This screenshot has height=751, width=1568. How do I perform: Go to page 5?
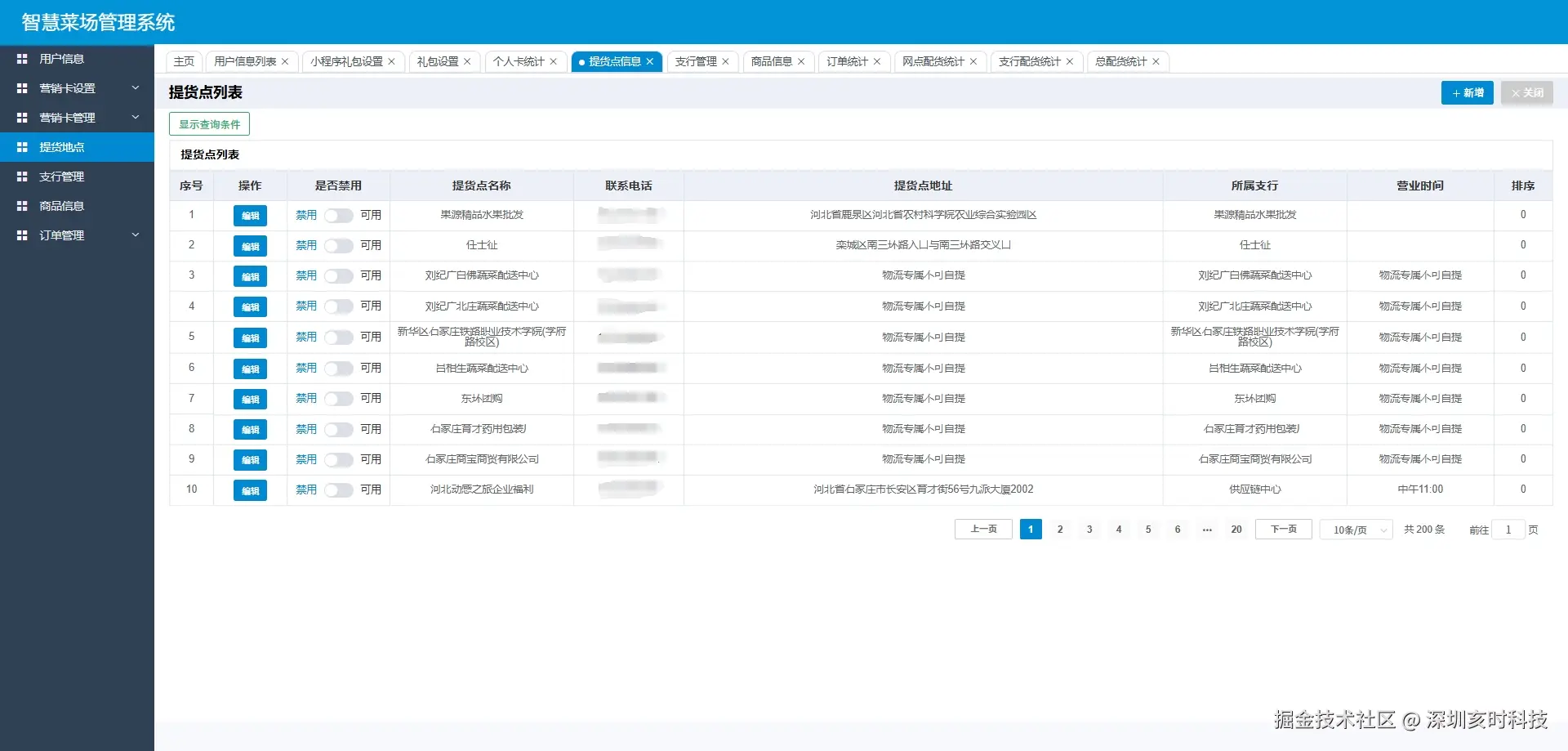[1148, 530]
